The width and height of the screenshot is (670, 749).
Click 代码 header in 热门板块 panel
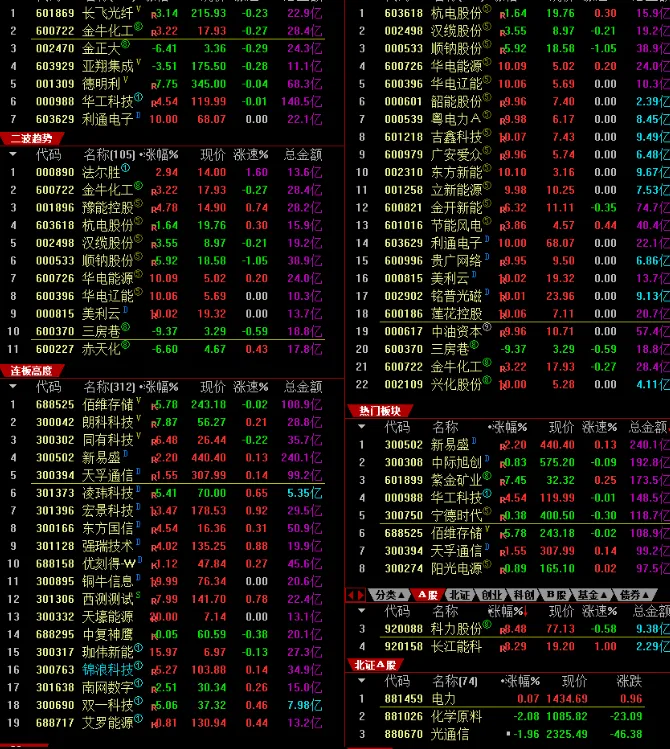(397, 427)
